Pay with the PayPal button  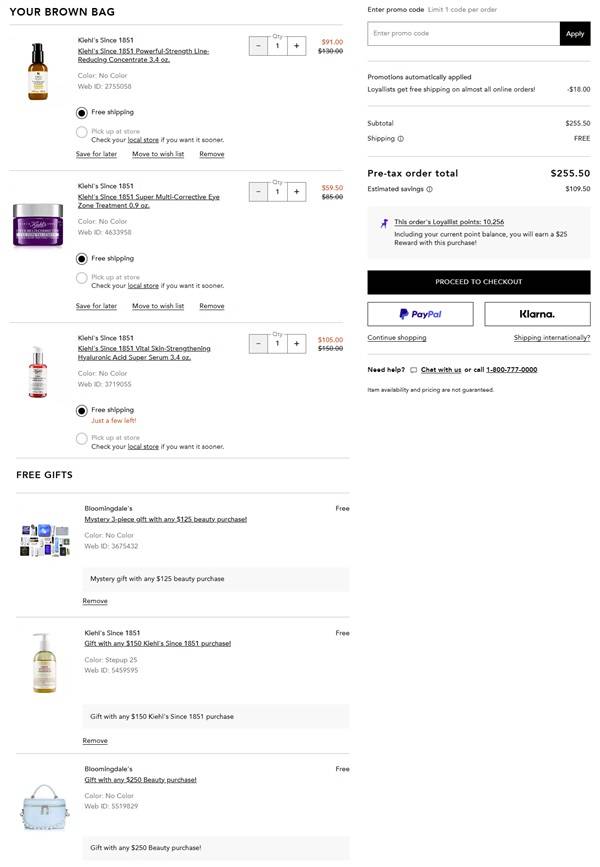420,314
